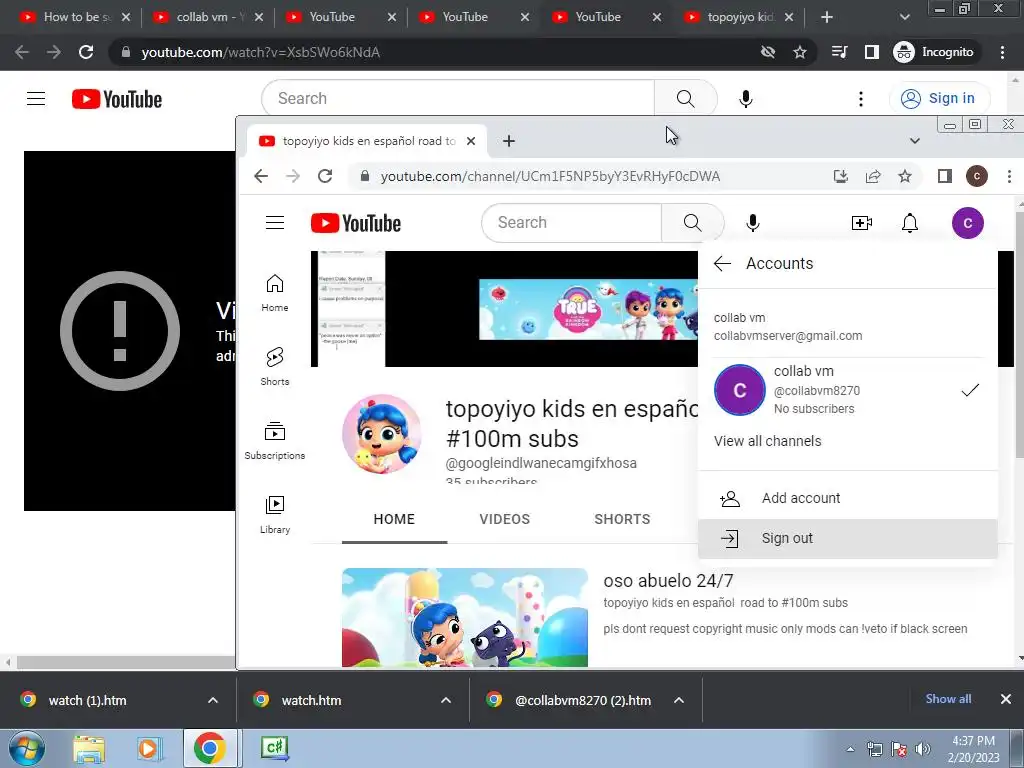This screenshot has height=768, width=1024.
Task: Open the Windows Start menu
Action: click(27, 749)
